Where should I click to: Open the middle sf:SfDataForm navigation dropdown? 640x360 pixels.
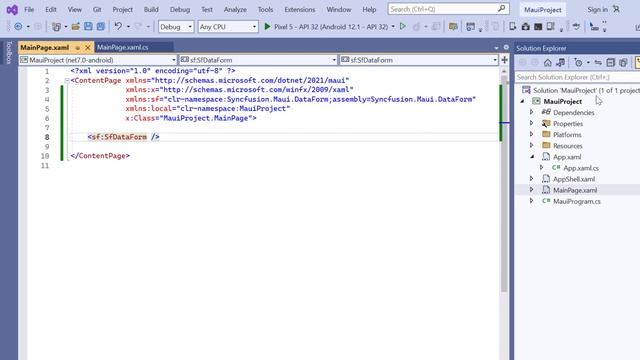258,60
